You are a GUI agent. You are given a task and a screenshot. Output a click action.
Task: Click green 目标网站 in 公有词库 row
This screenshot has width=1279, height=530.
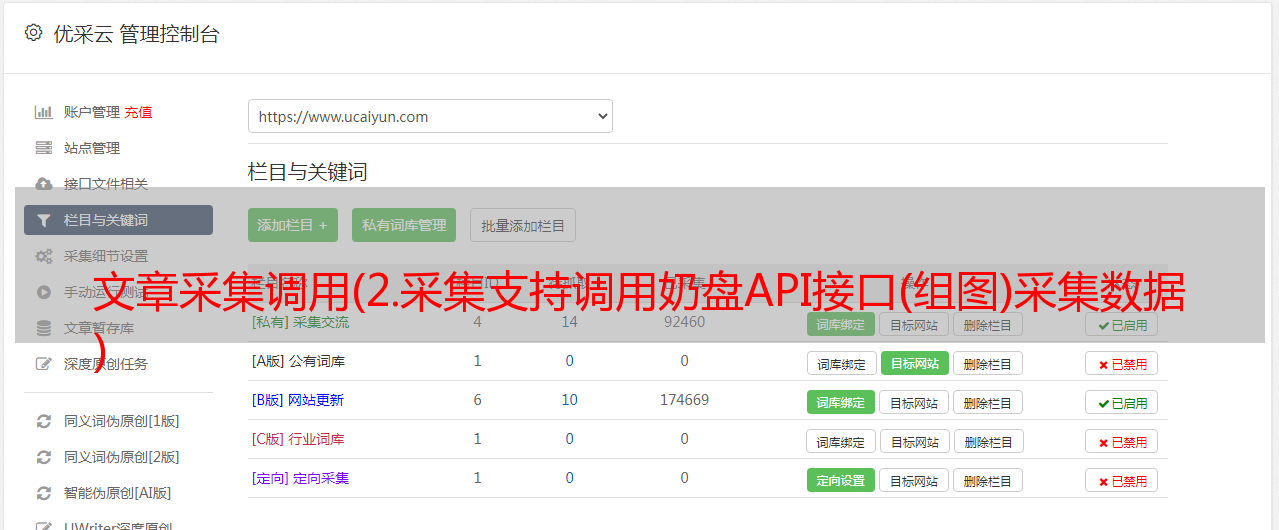(x=914, y=364)
